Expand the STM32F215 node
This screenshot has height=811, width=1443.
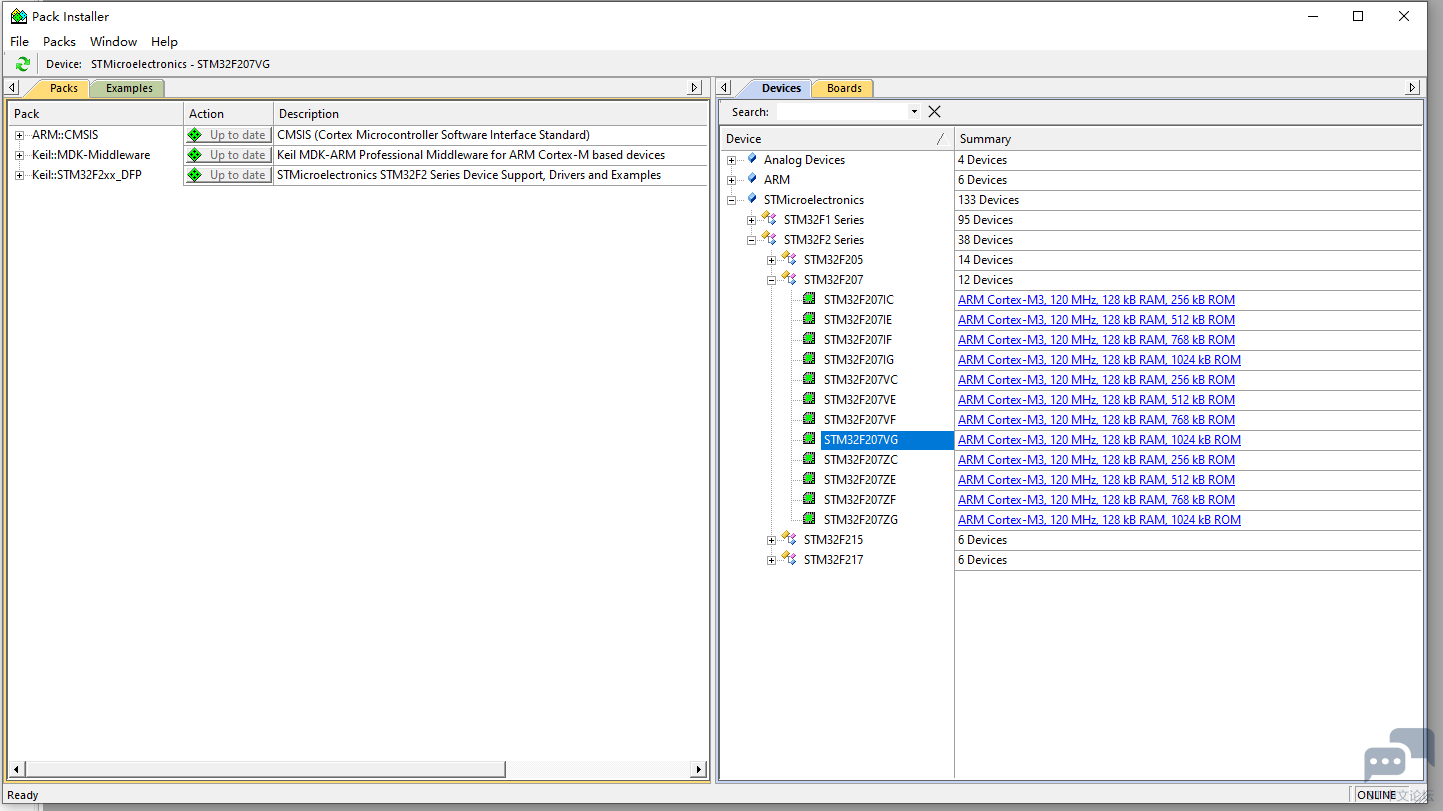(772, 540)
